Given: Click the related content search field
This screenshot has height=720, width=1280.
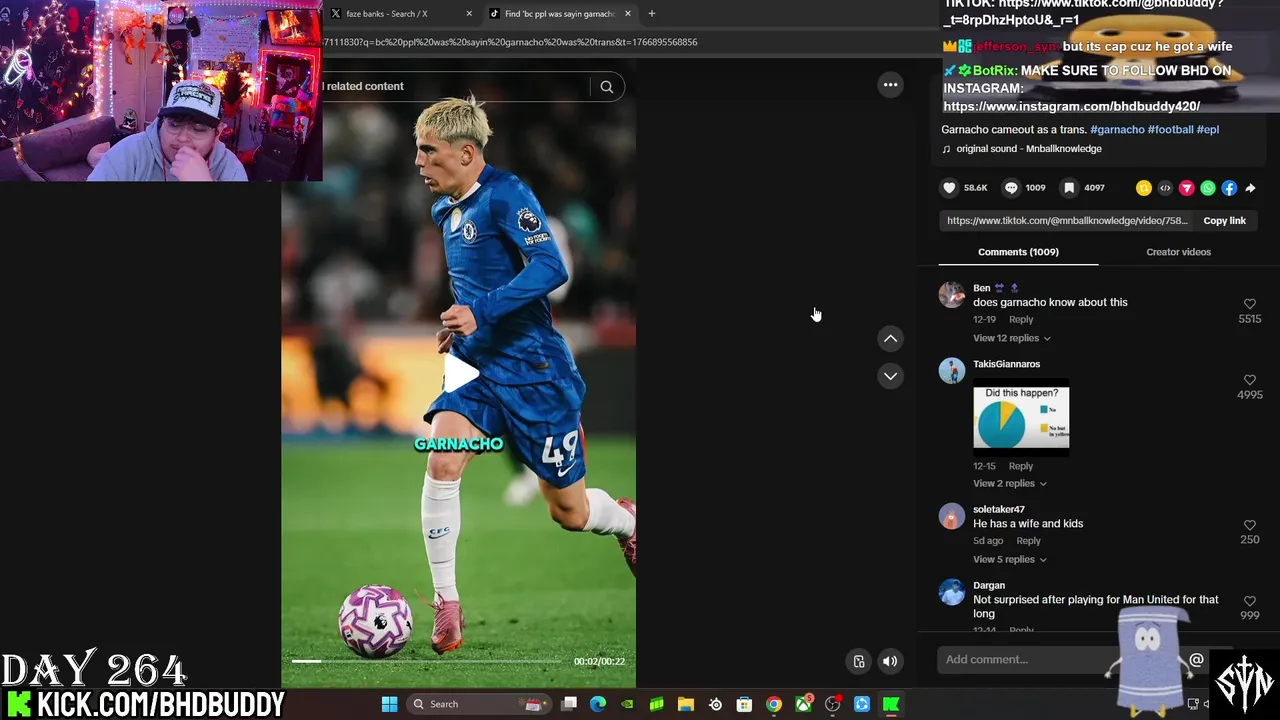Looking at the screenshot, I should (455, 87).
